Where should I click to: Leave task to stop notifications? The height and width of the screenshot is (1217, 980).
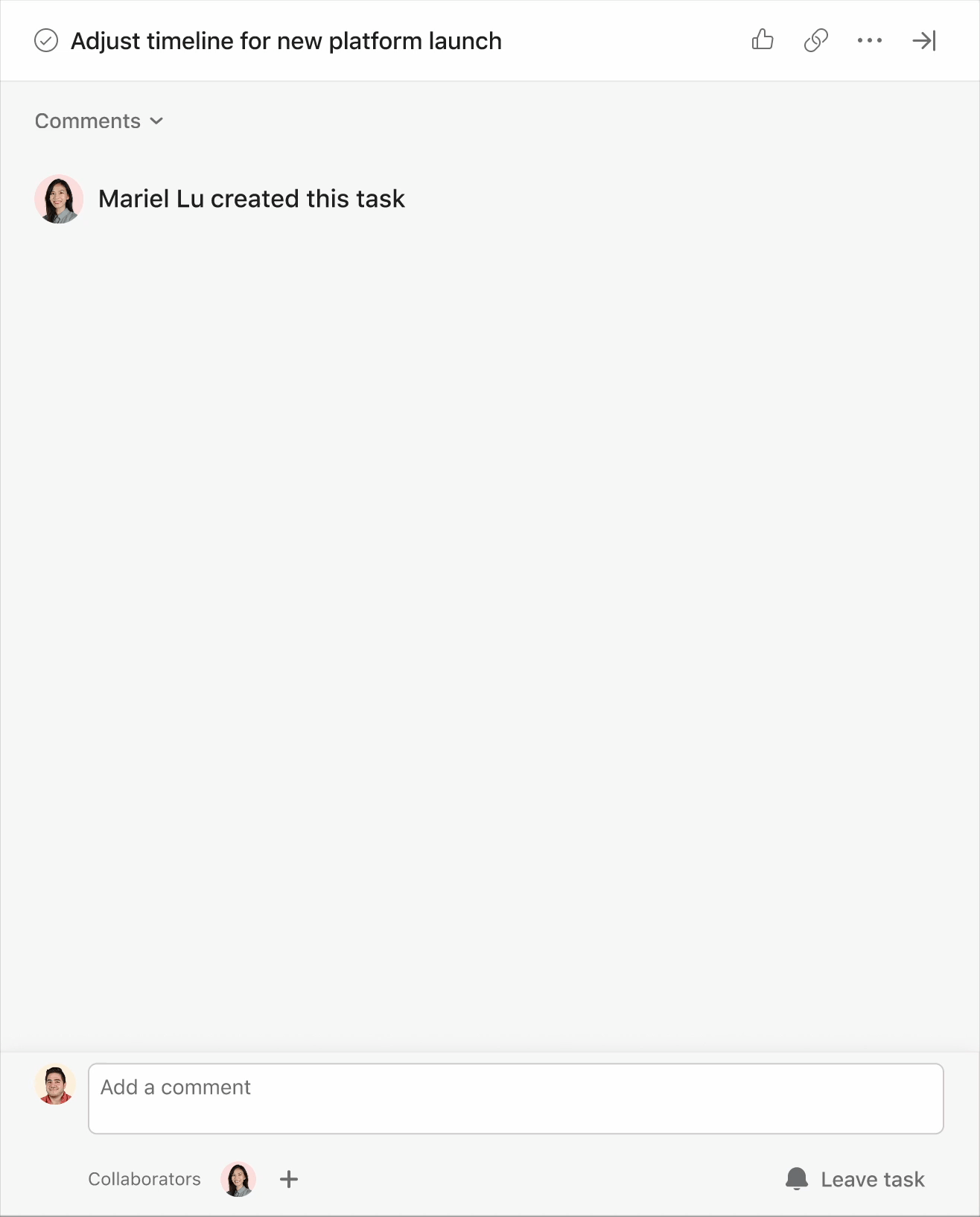855,1179
